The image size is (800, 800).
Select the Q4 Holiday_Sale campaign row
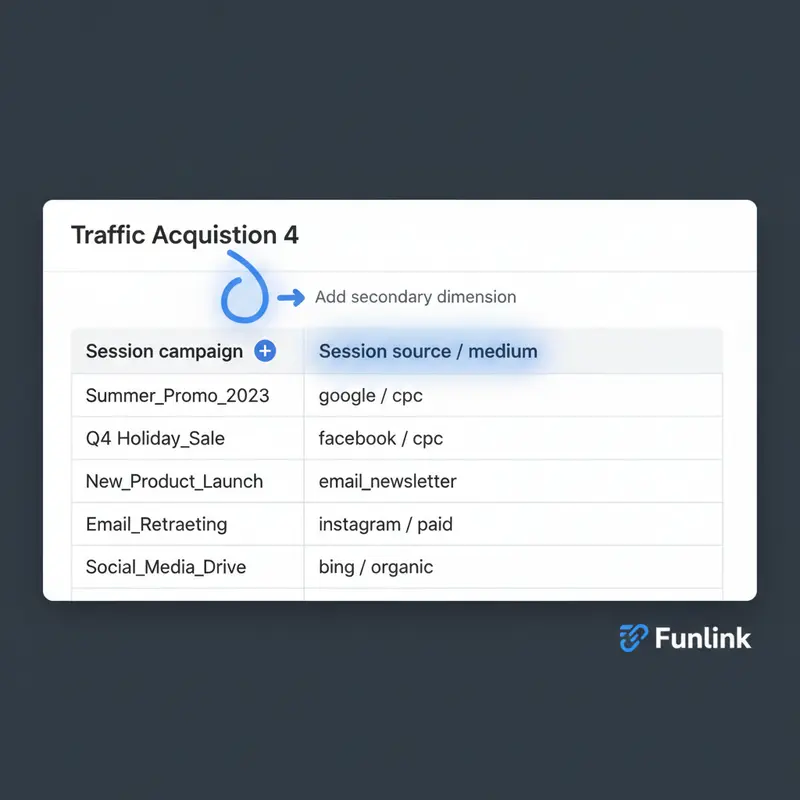point(155,438)
